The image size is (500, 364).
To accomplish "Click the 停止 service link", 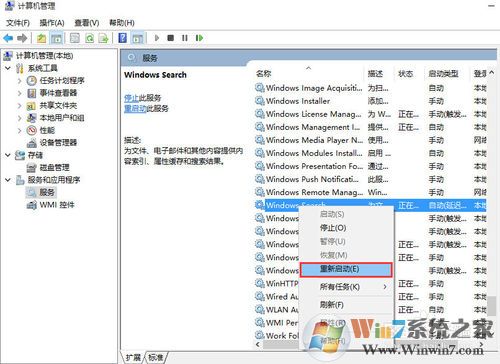I will point(131,98).
